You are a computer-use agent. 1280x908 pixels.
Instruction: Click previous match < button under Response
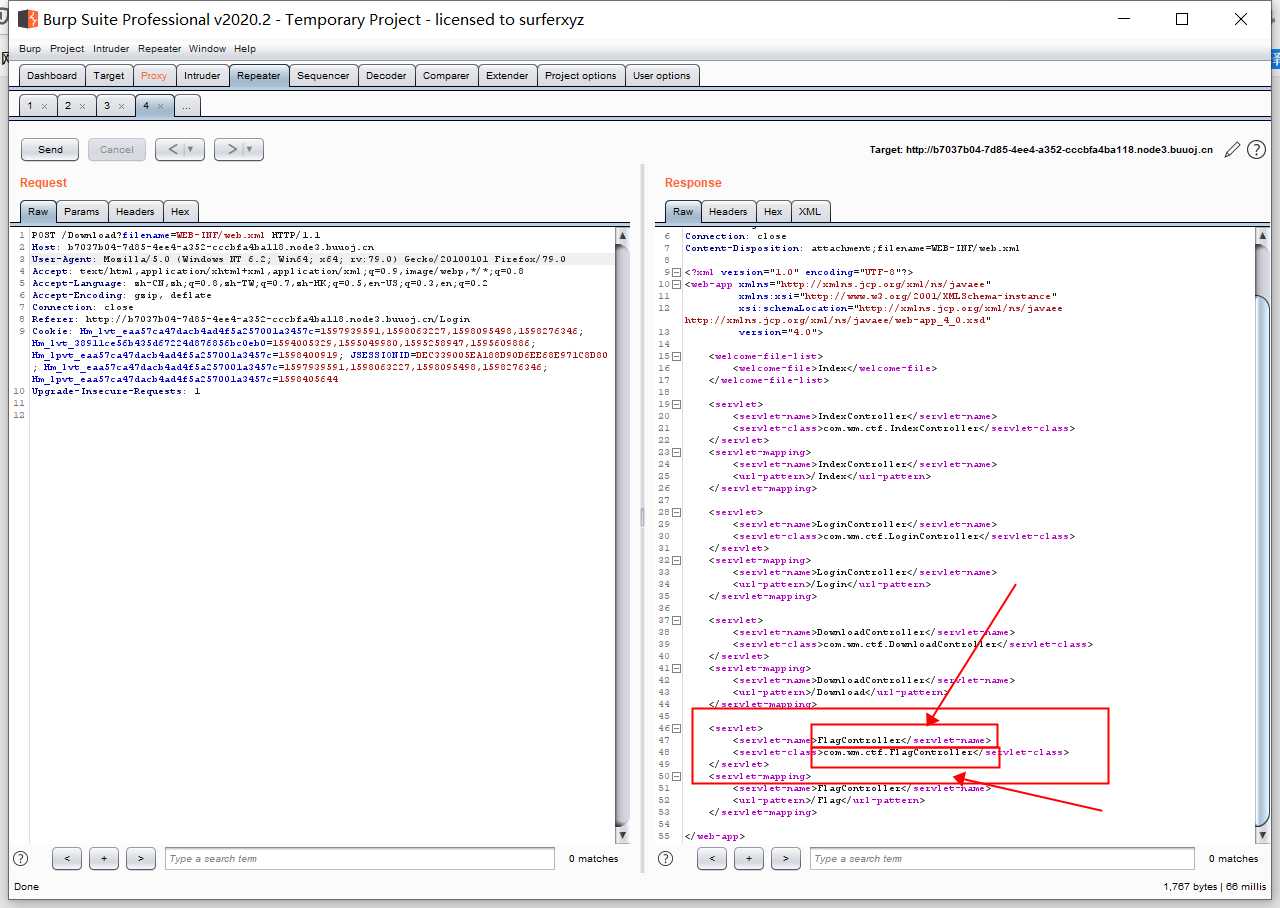[x=712, y=858]
